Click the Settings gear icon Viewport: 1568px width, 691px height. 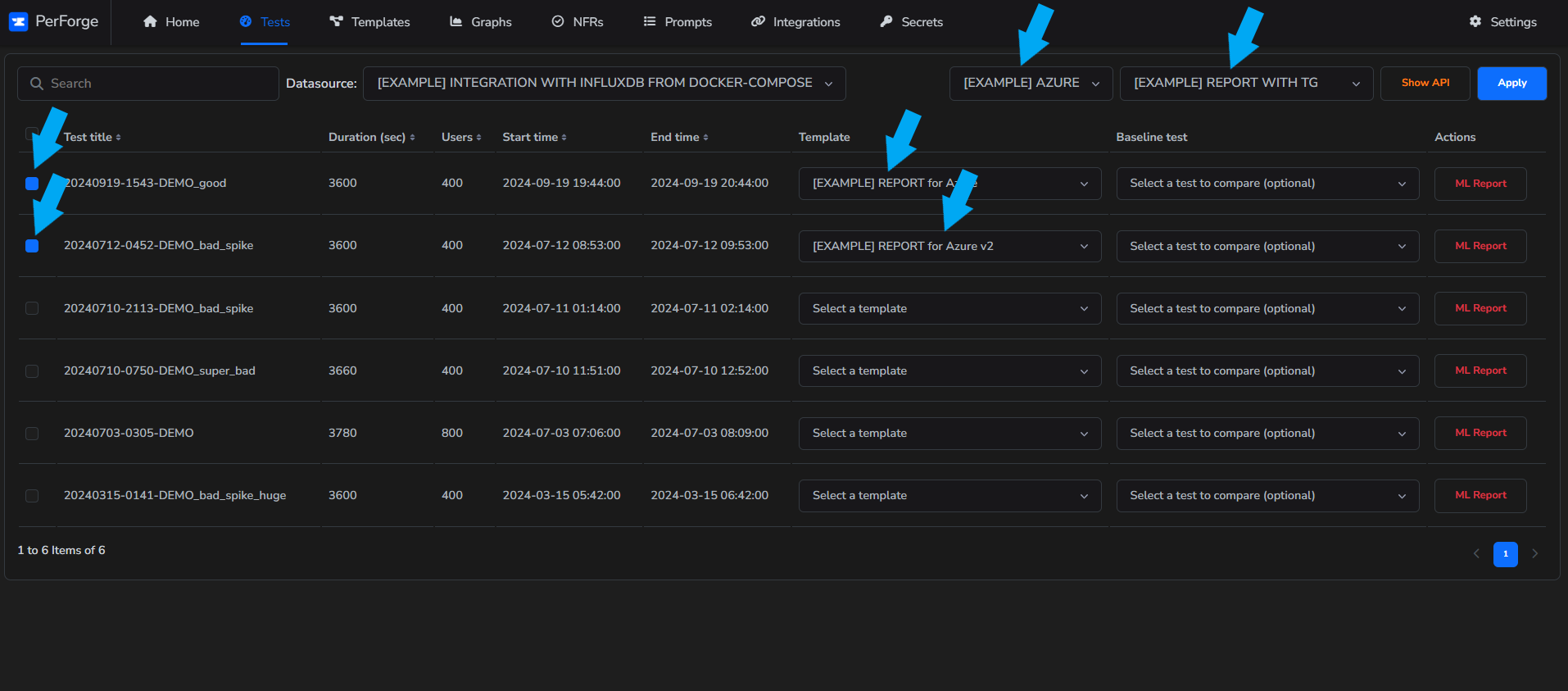click(x=1475, y=21)
